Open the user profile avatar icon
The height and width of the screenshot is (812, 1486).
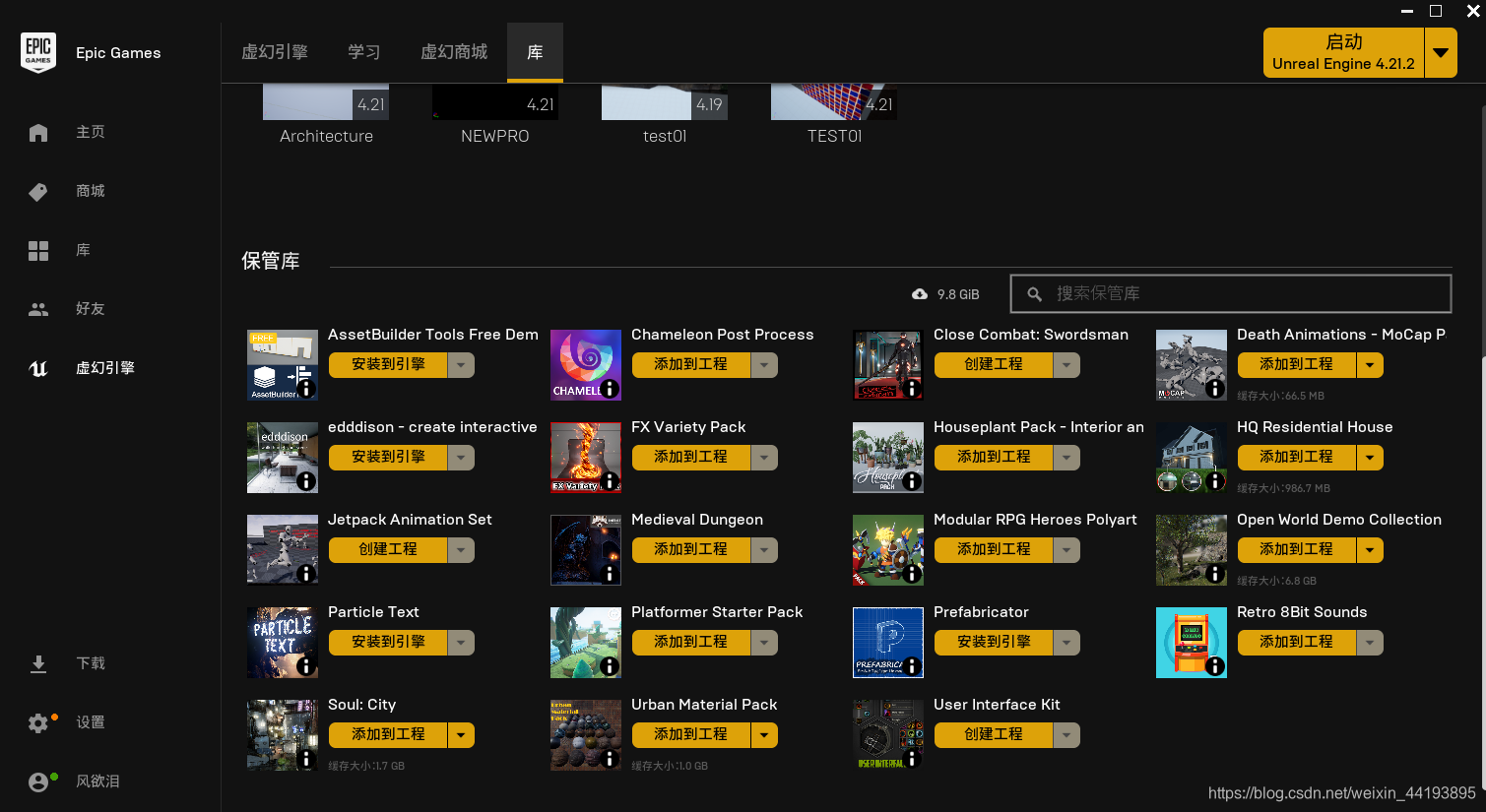point(38,781)
